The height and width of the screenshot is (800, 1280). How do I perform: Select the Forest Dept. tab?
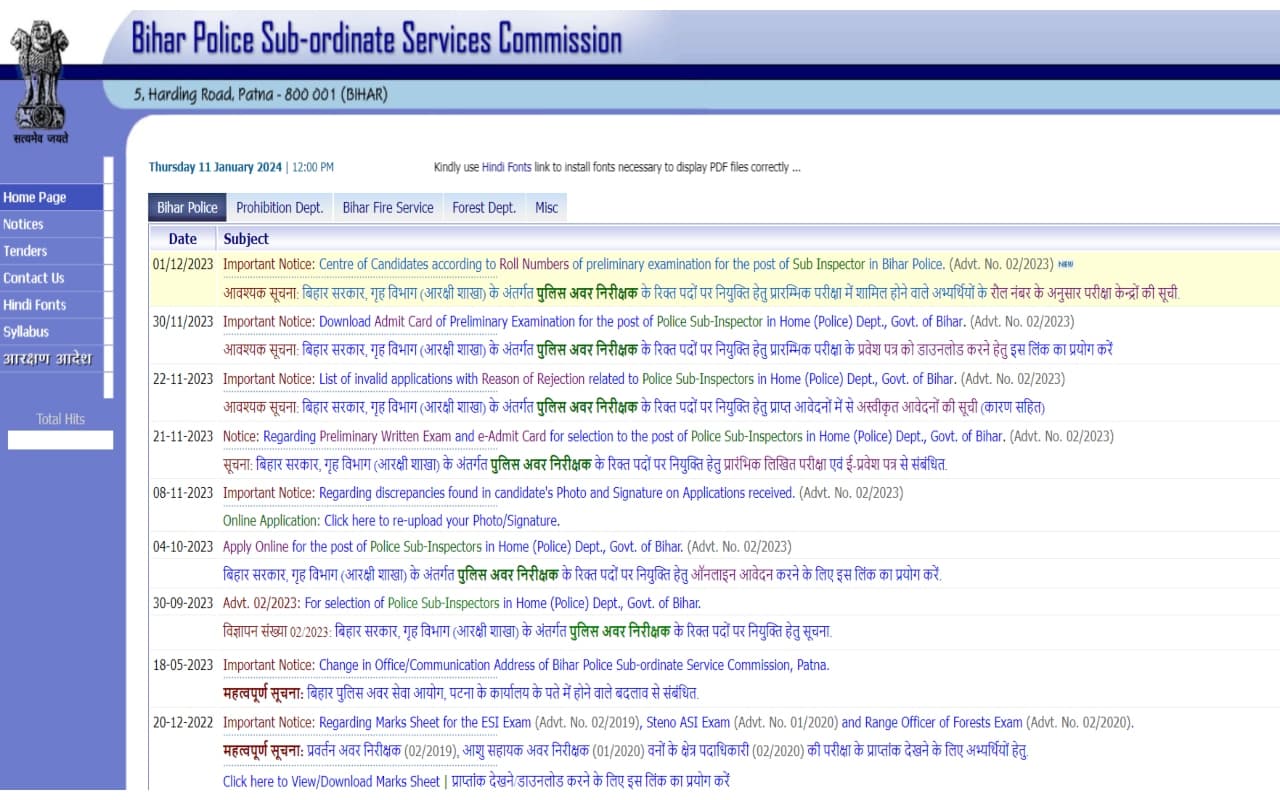(484, 208)
